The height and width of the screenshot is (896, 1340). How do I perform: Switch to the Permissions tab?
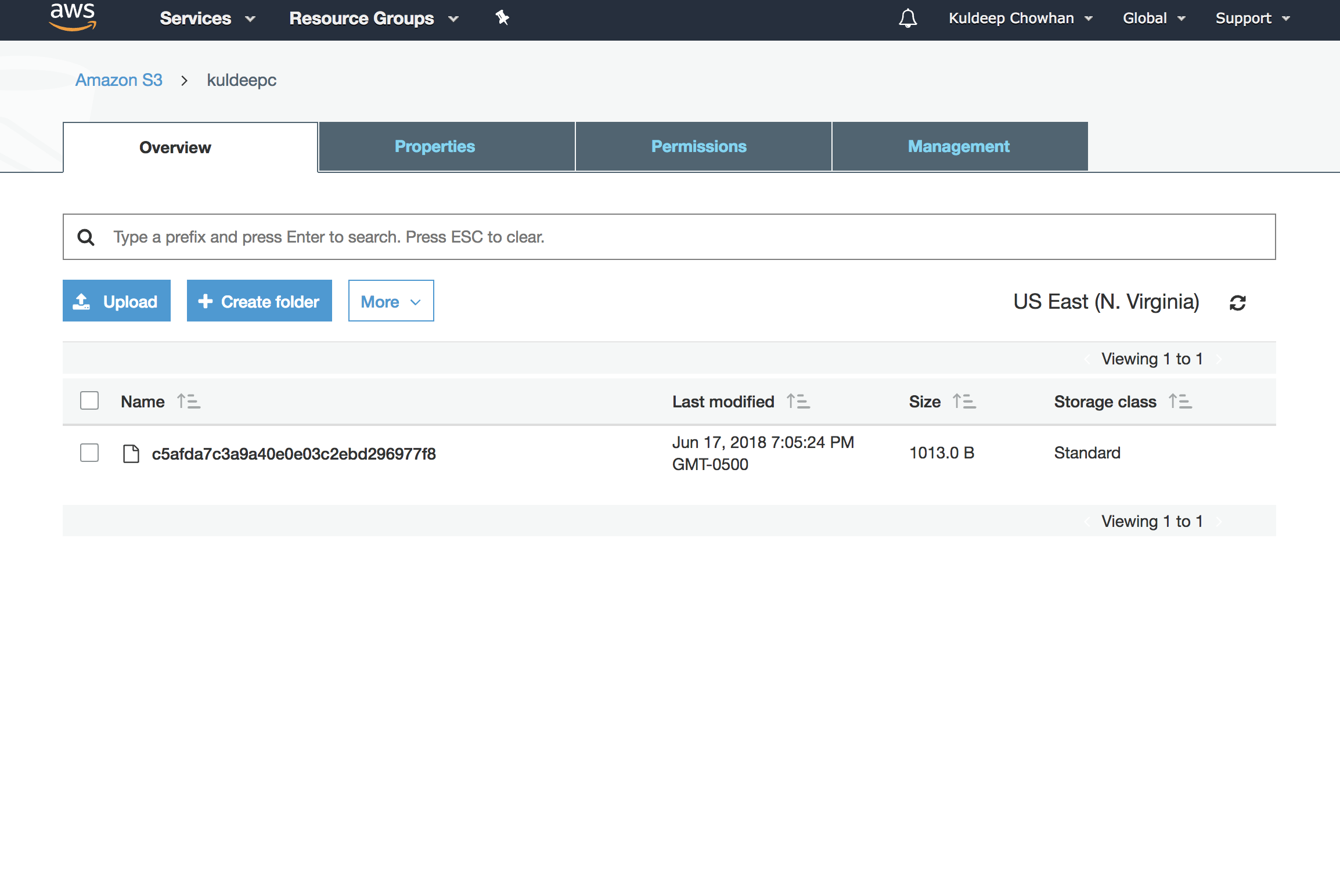[x=703, y=146]
